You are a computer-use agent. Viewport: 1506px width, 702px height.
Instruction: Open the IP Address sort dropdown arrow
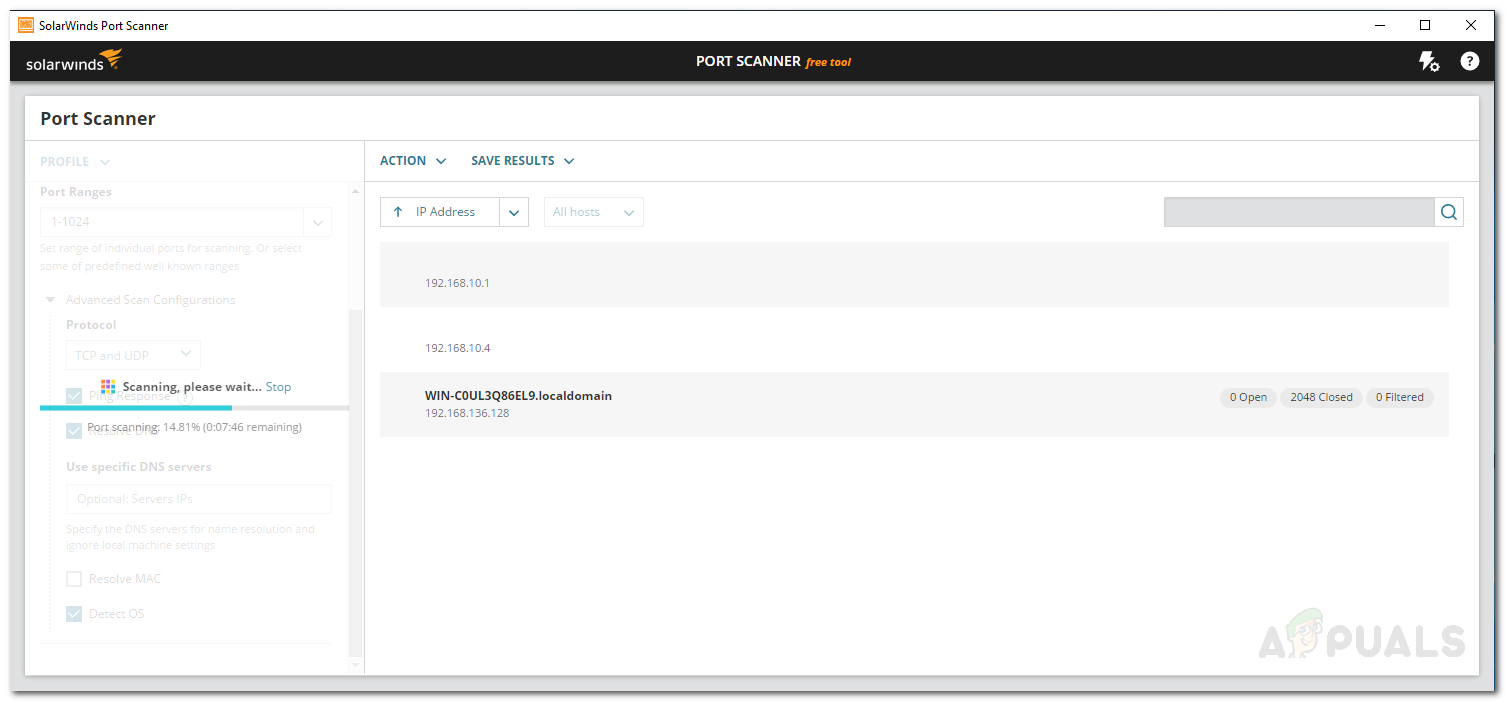(x=514, y=212)
